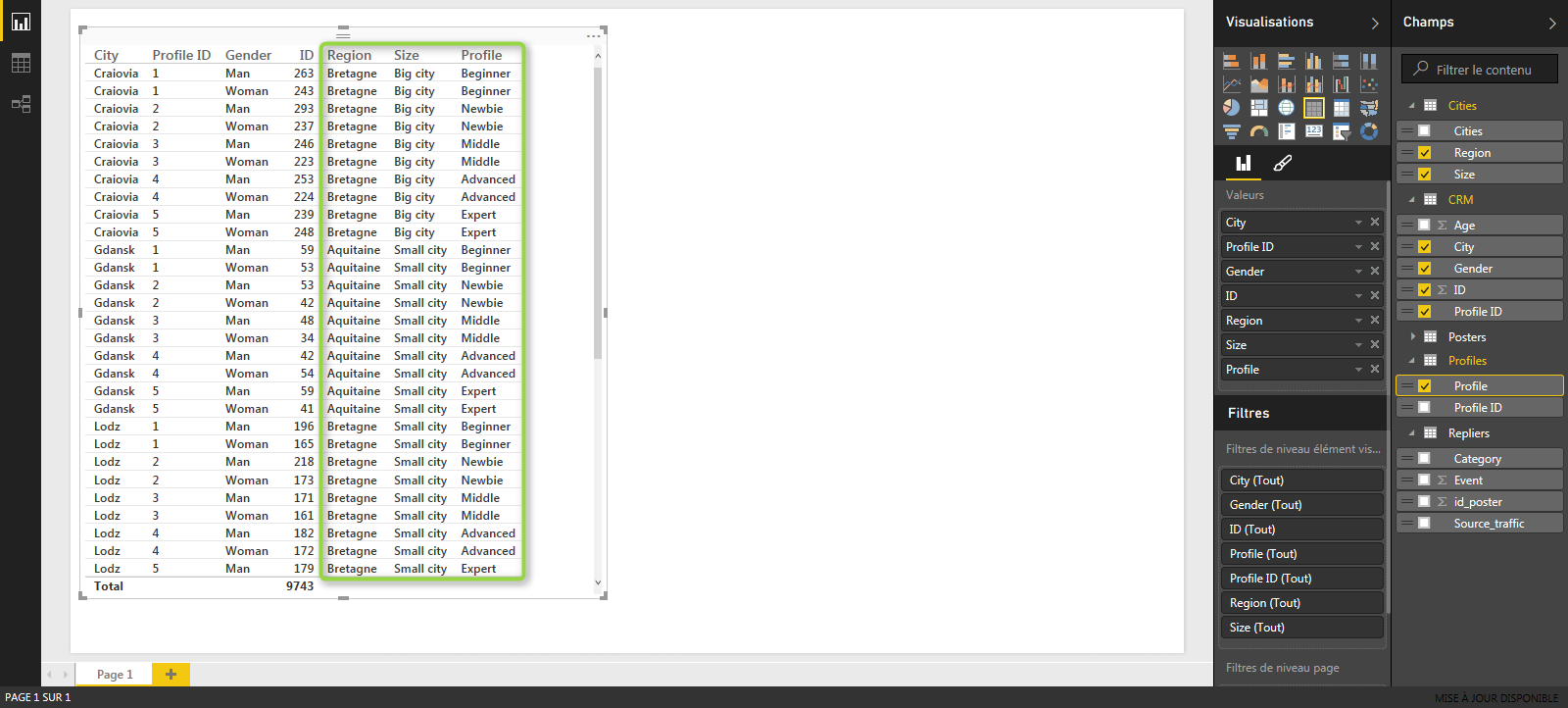1568x708 pixels.
Task: Uncheck the Region field checkbox
Action: [x=1425, y=153]
